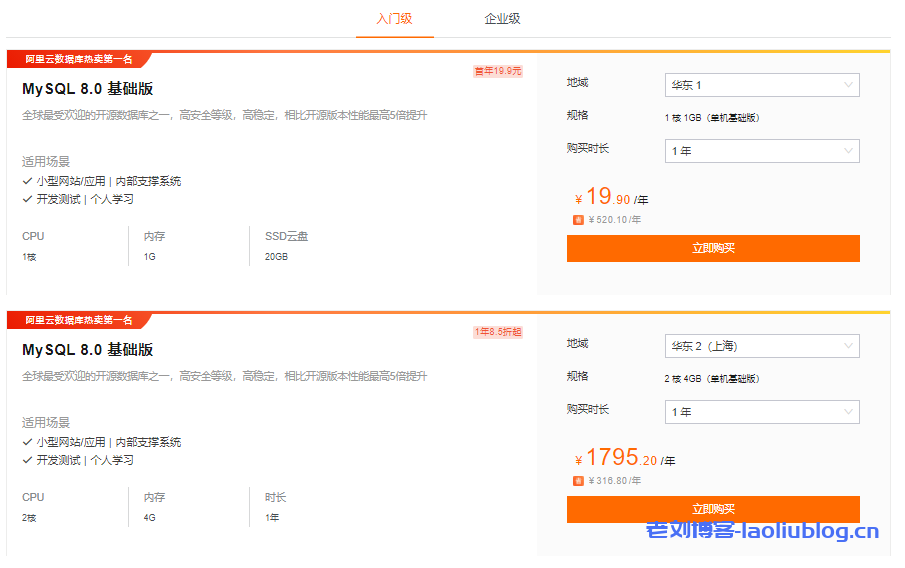This screenshot has height=568, width=905.
Task: Click the 内存 1G value
Action: 149,257
